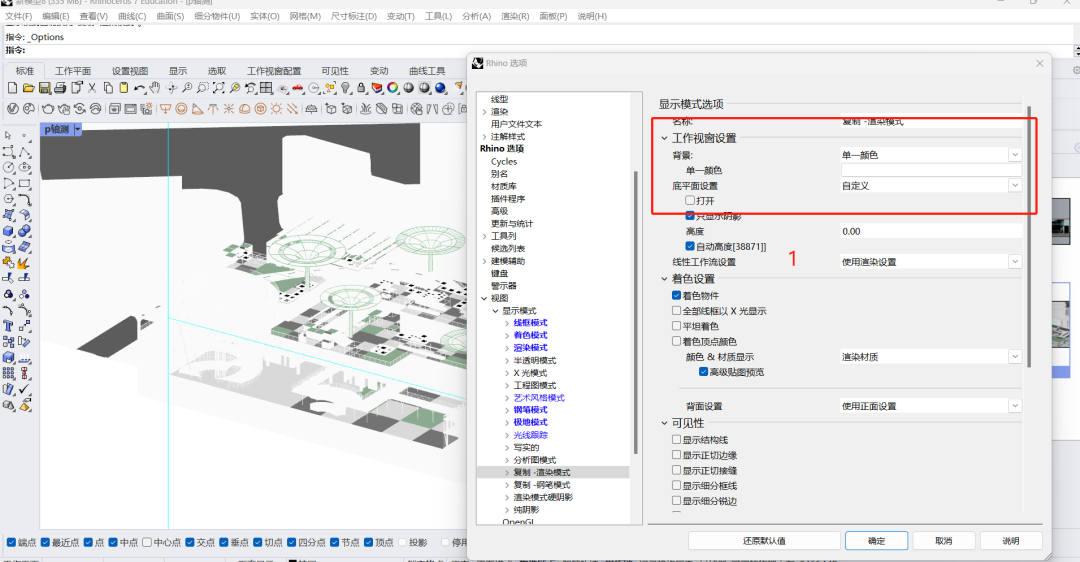The image size is (1080, 562).
Task: Uncheck the 端点 object snap checkbox
Action: coord(10,543)
